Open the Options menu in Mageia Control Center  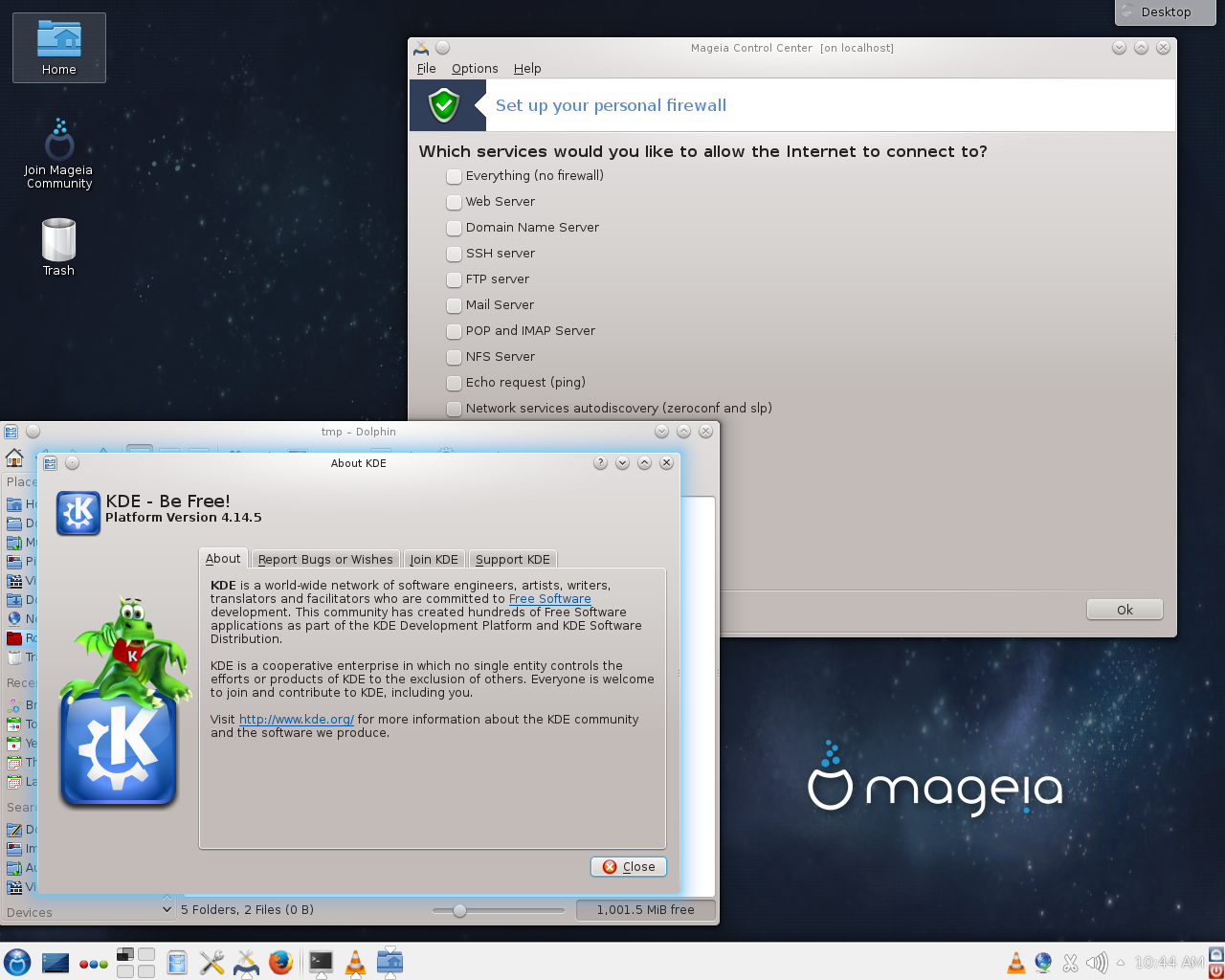[475, 69]
